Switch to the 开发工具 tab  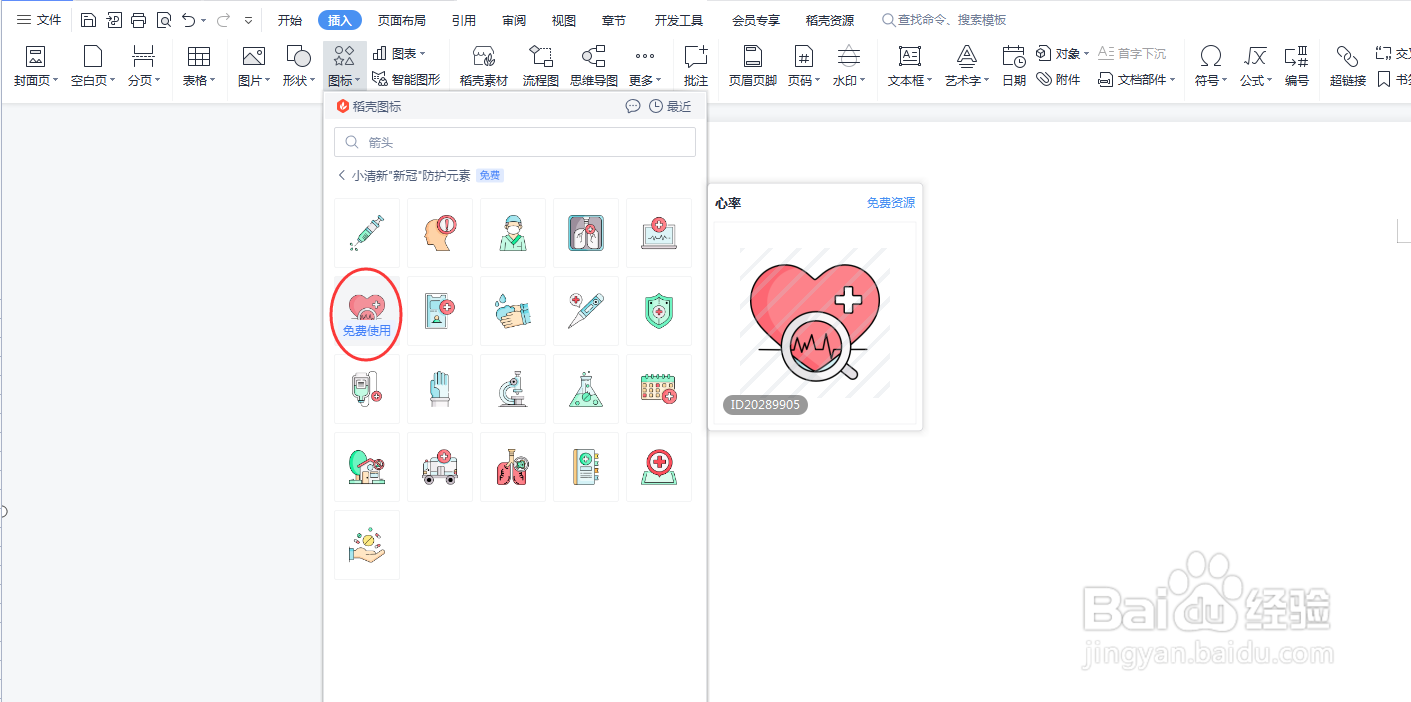[x=679, y=20]
